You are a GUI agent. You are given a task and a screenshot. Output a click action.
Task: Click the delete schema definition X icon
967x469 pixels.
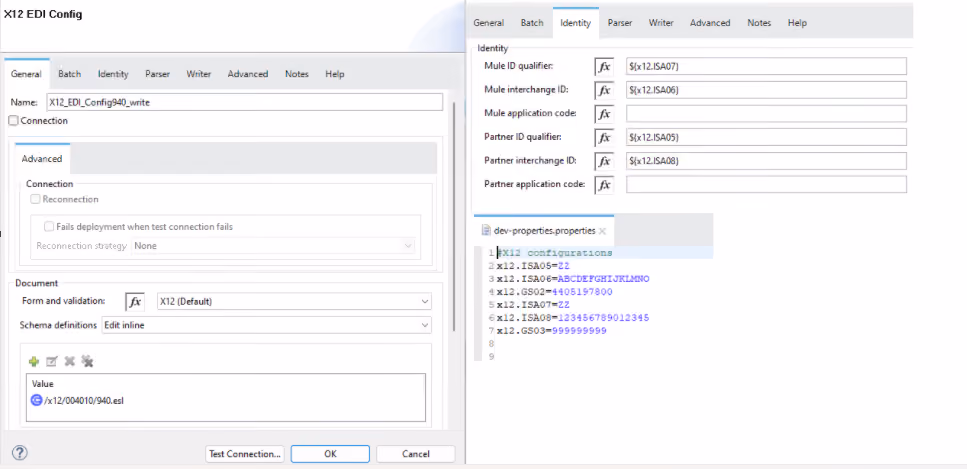[x=70, y=362]
